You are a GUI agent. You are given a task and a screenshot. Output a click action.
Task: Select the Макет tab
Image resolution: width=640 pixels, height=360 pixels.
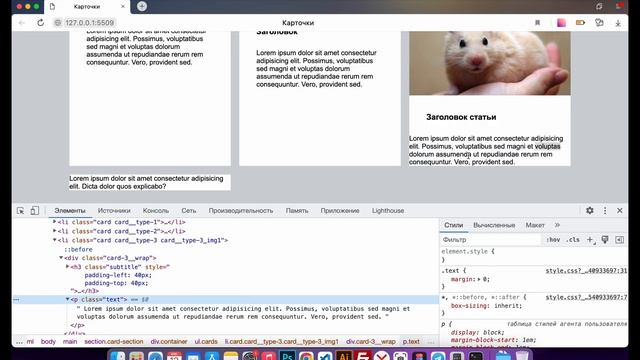coord(535,225)
